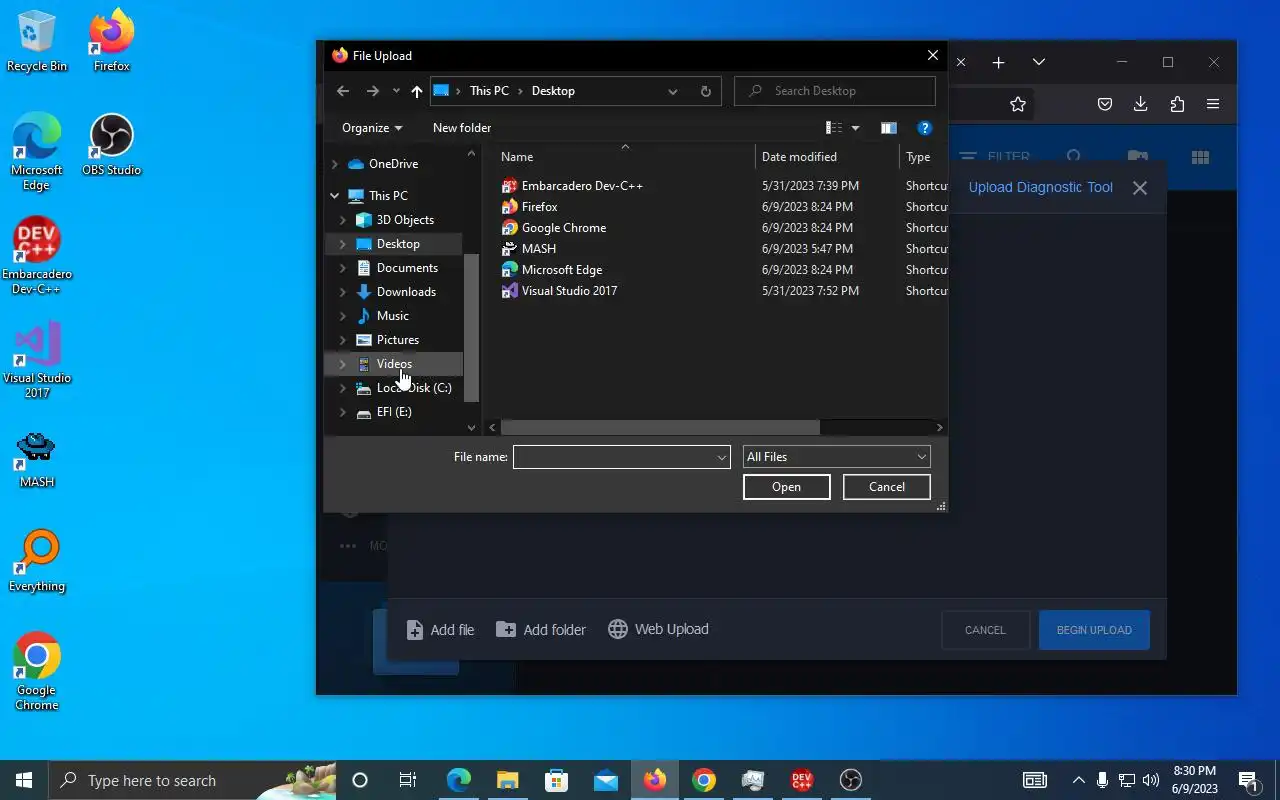Create a New folder
This screenshot has width=1280, height=800.
(462, 128)
